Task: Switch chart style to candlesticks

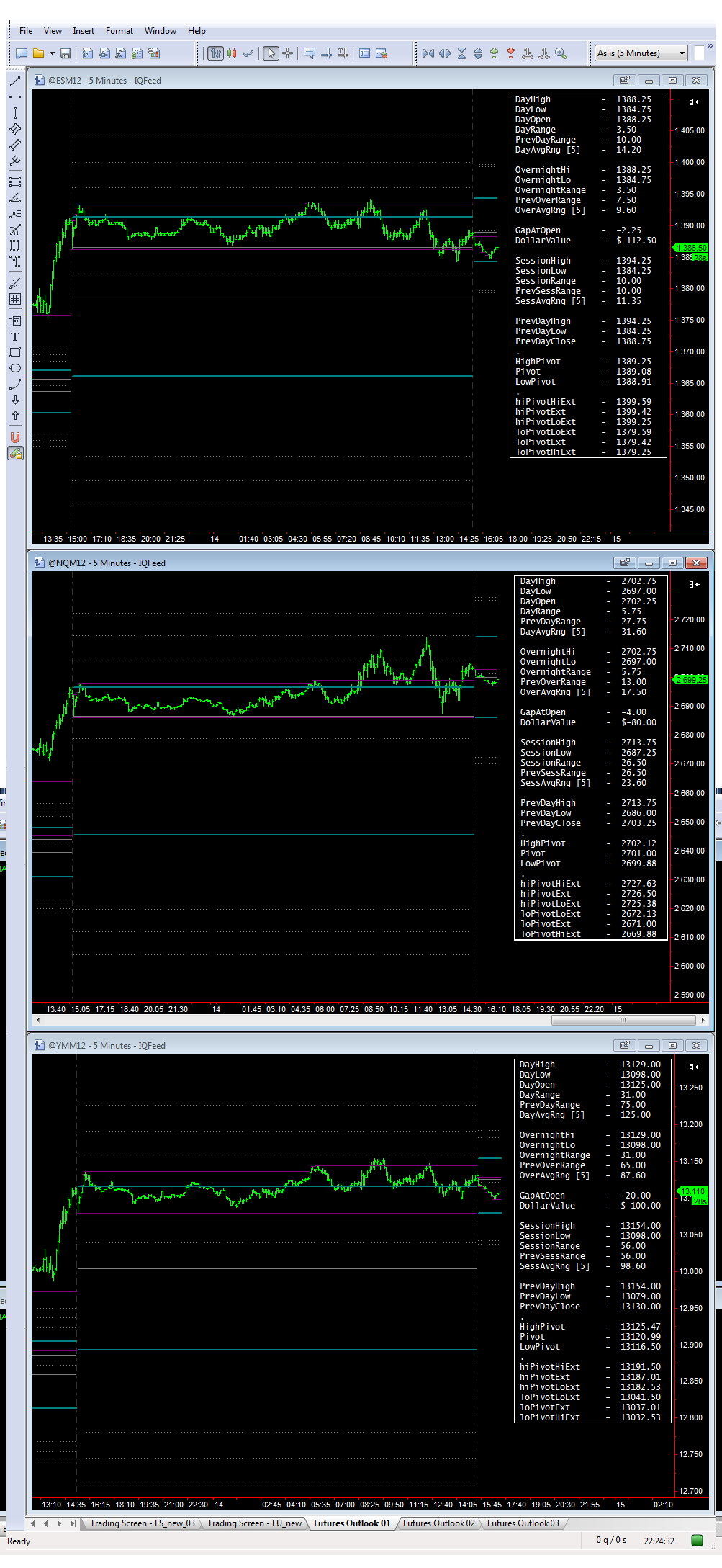Action: [x=232, y=53]
